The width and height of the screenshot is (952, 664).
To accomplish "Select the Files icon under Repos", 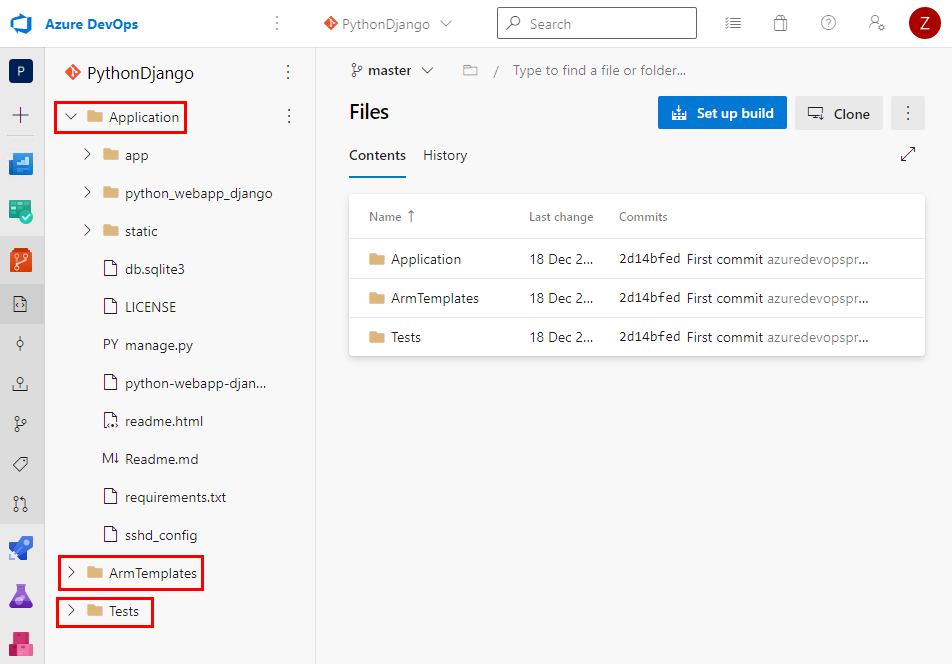I will click(21, 304).
